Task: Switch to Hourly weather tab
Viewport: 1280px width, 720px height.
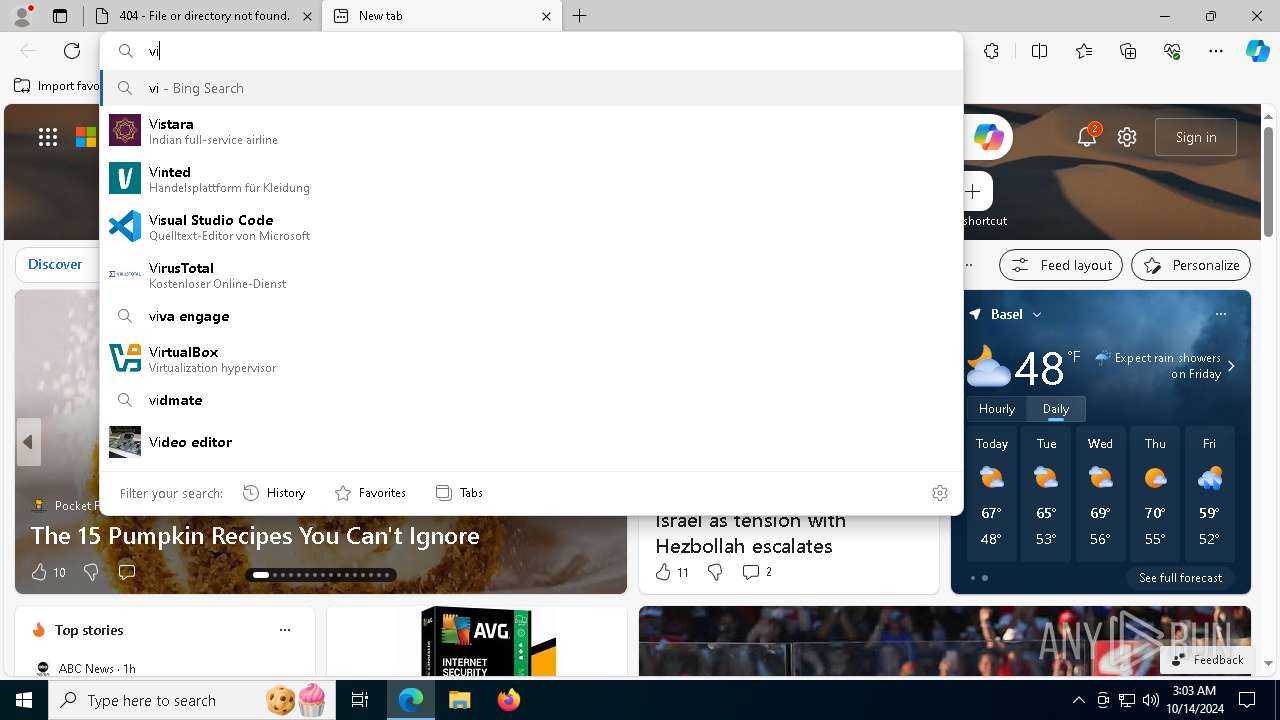Action: coord(997,409)
